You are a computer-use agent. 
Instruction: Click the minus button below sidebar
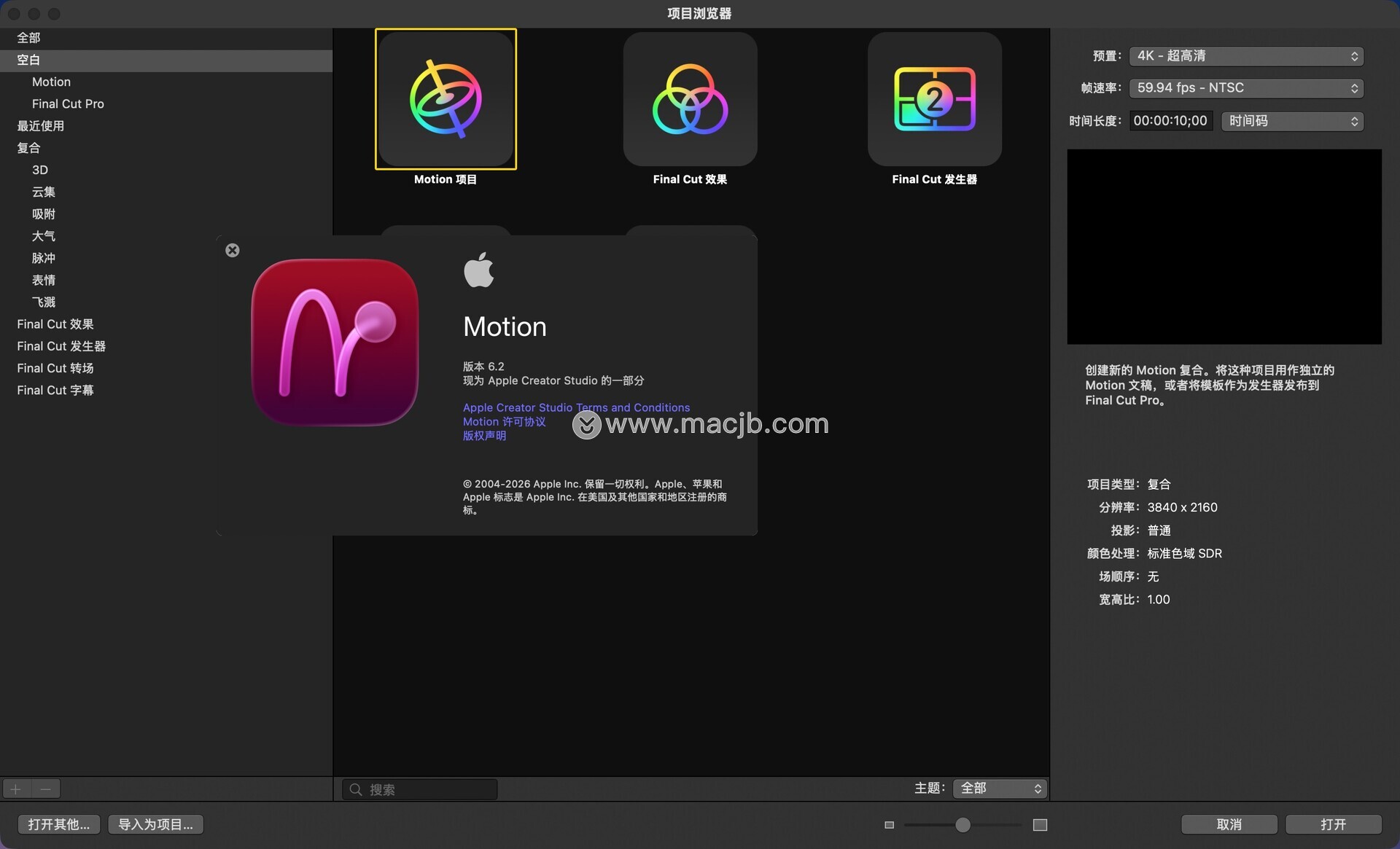coord(46,789)
